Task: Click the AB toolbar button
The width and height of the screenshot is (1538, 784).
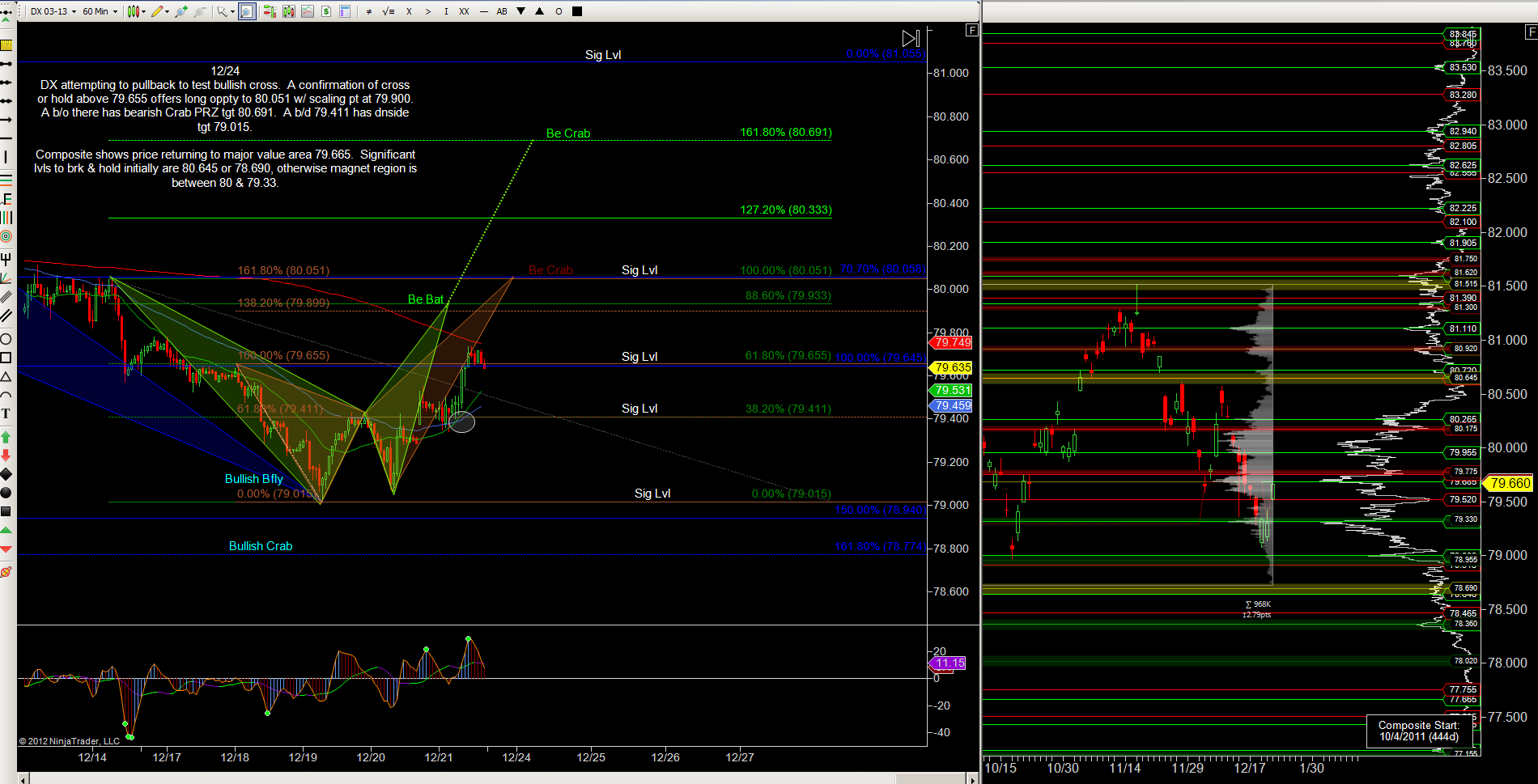Action: click(x=502, y=11)
